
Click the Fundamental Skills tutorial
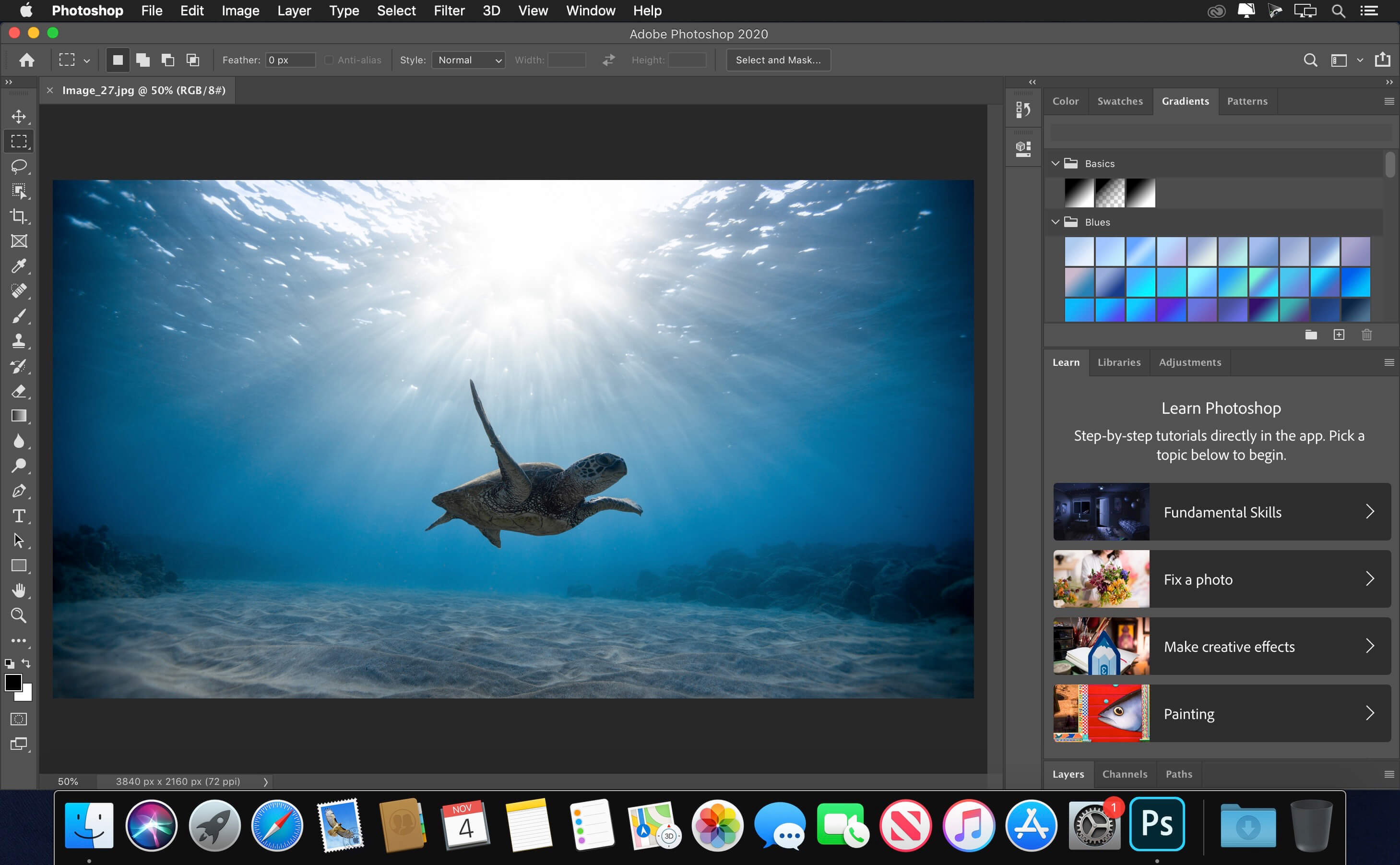coord(1219,512)
